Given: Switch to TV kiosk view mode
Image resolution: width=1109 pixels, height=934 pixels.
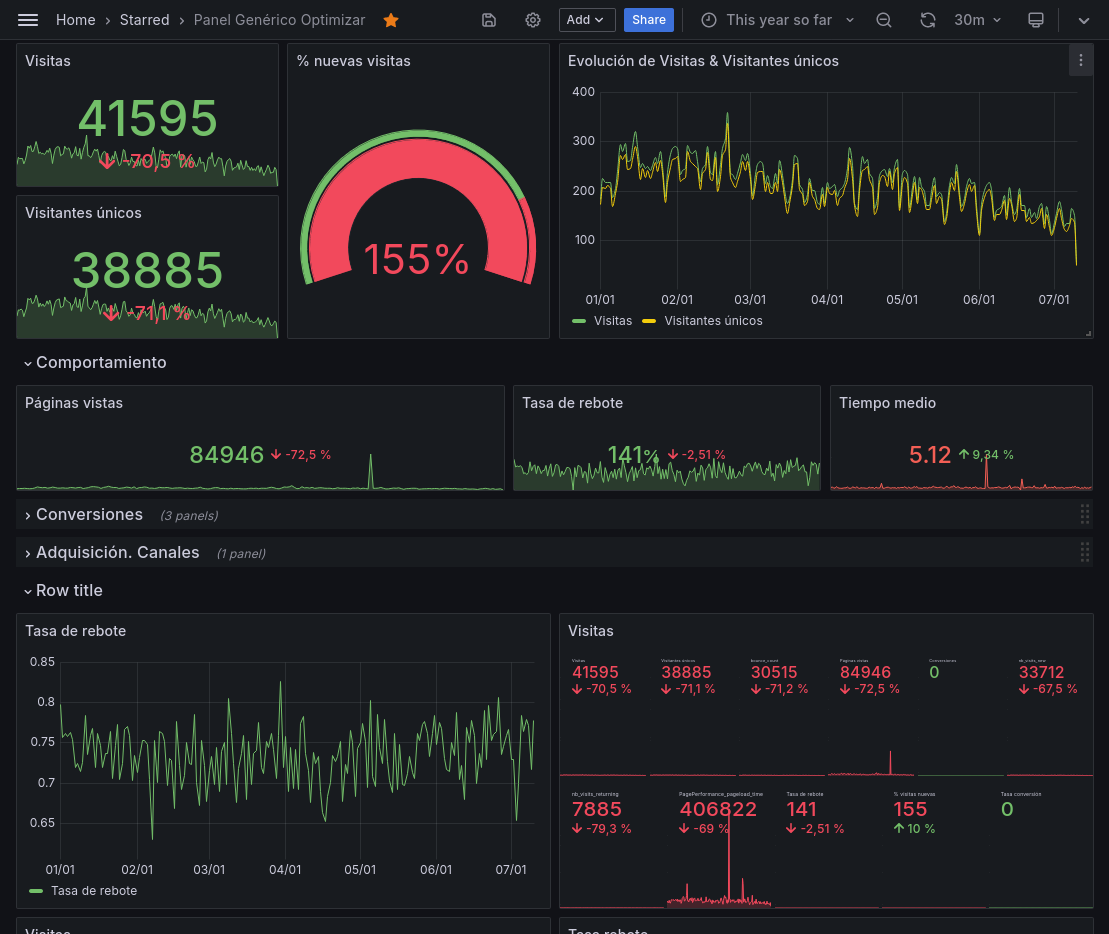Looking at the screenshot, I should point(1036,20).
